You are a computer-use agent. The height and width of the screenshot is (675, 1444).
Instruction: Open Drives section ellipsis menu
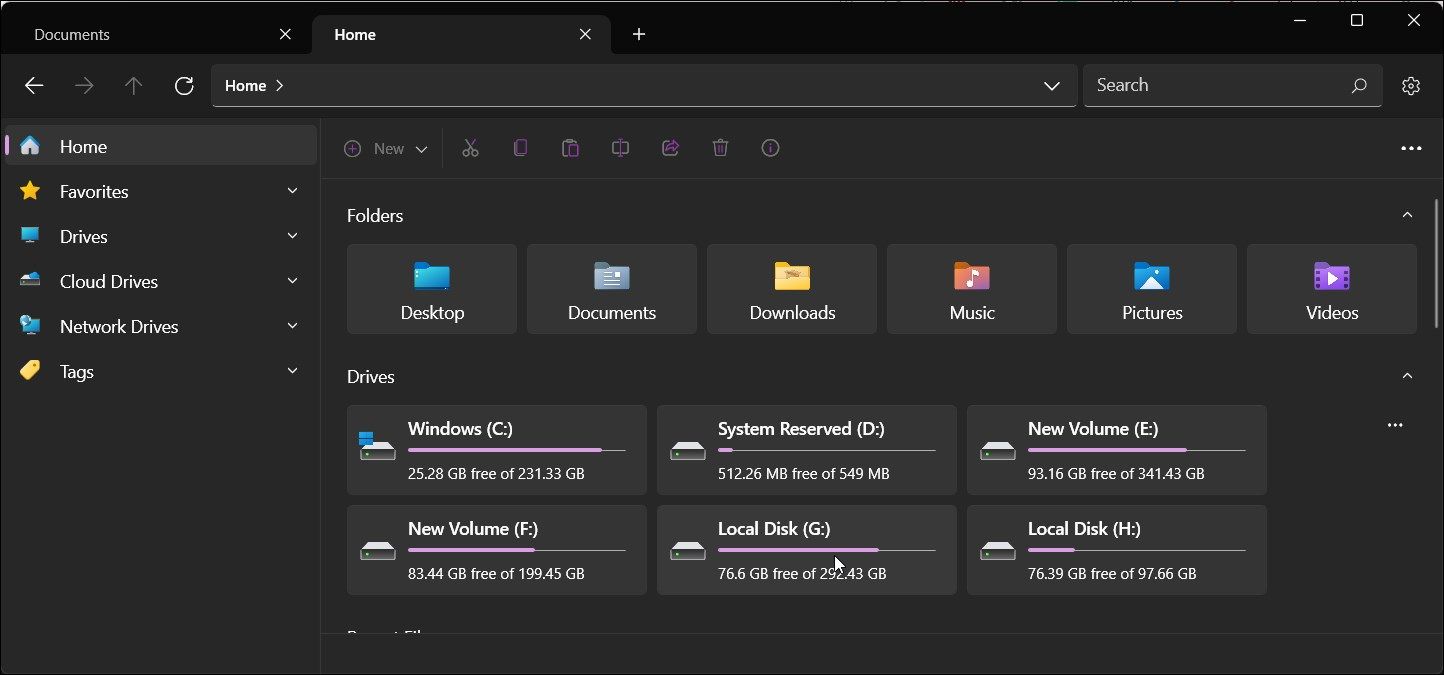tap(1395, 425)
